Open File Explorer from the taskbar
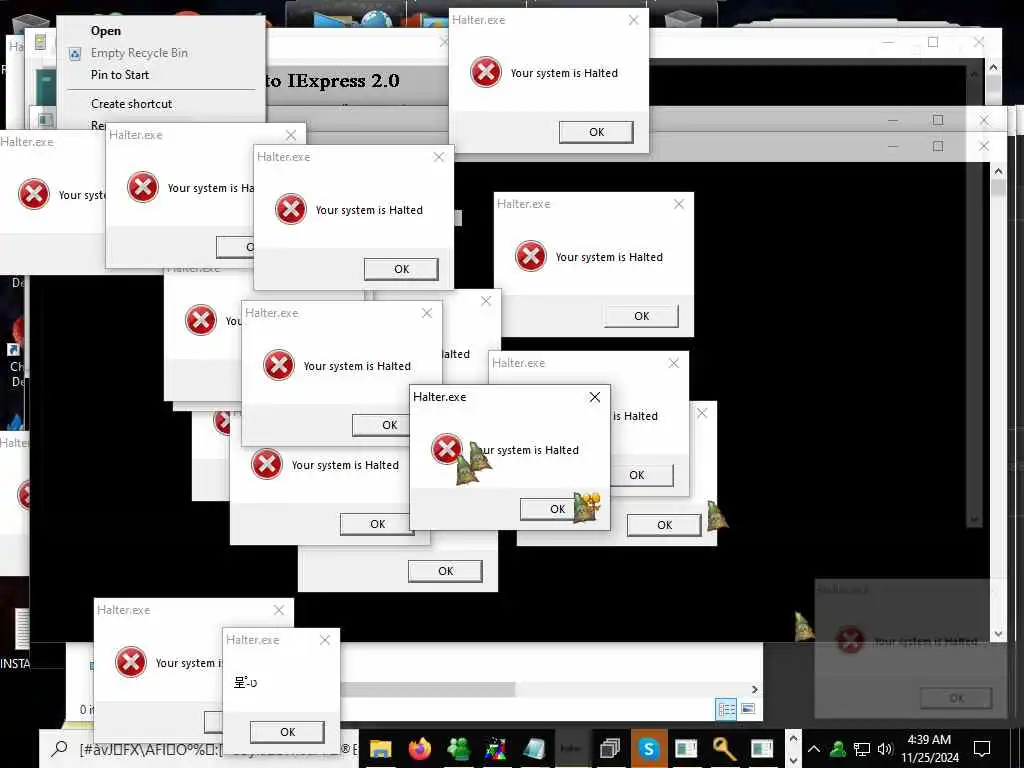 click(x=380, y=748)
